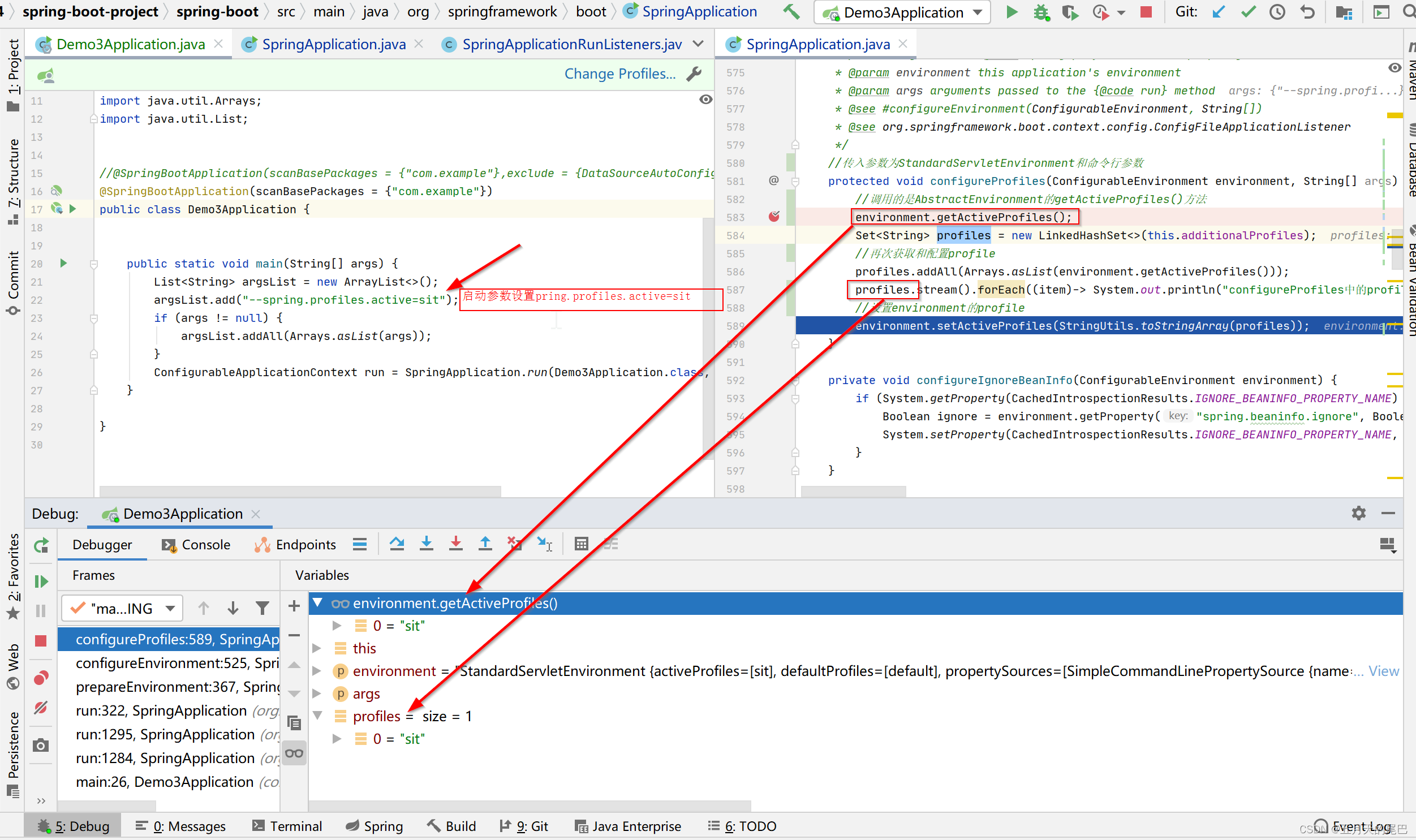Toggle the Mute Breakpoints icon
1416x840 pixels.
coord(41,708)
